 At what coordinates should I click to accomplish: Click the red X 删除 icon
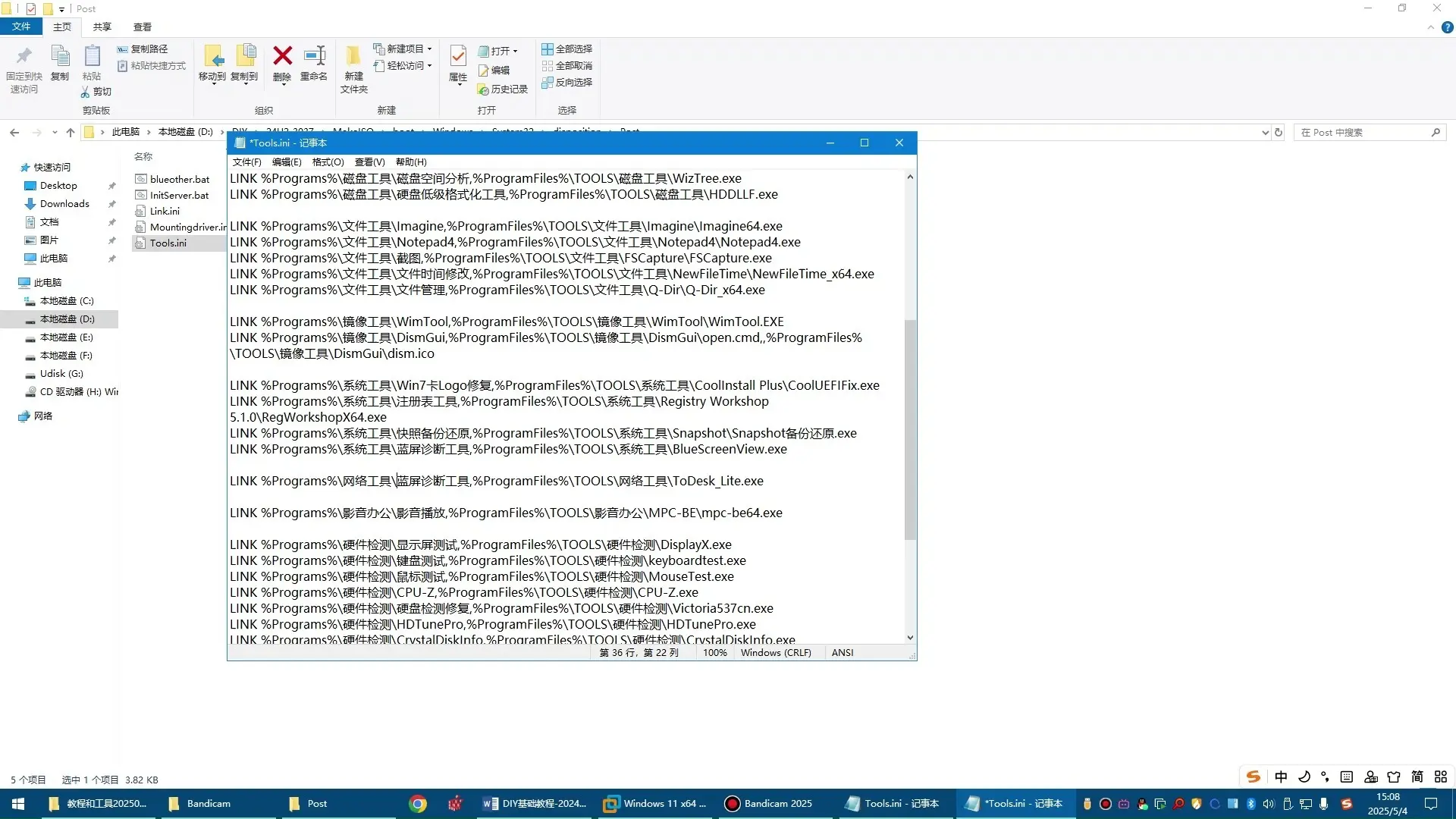(282, 55)
